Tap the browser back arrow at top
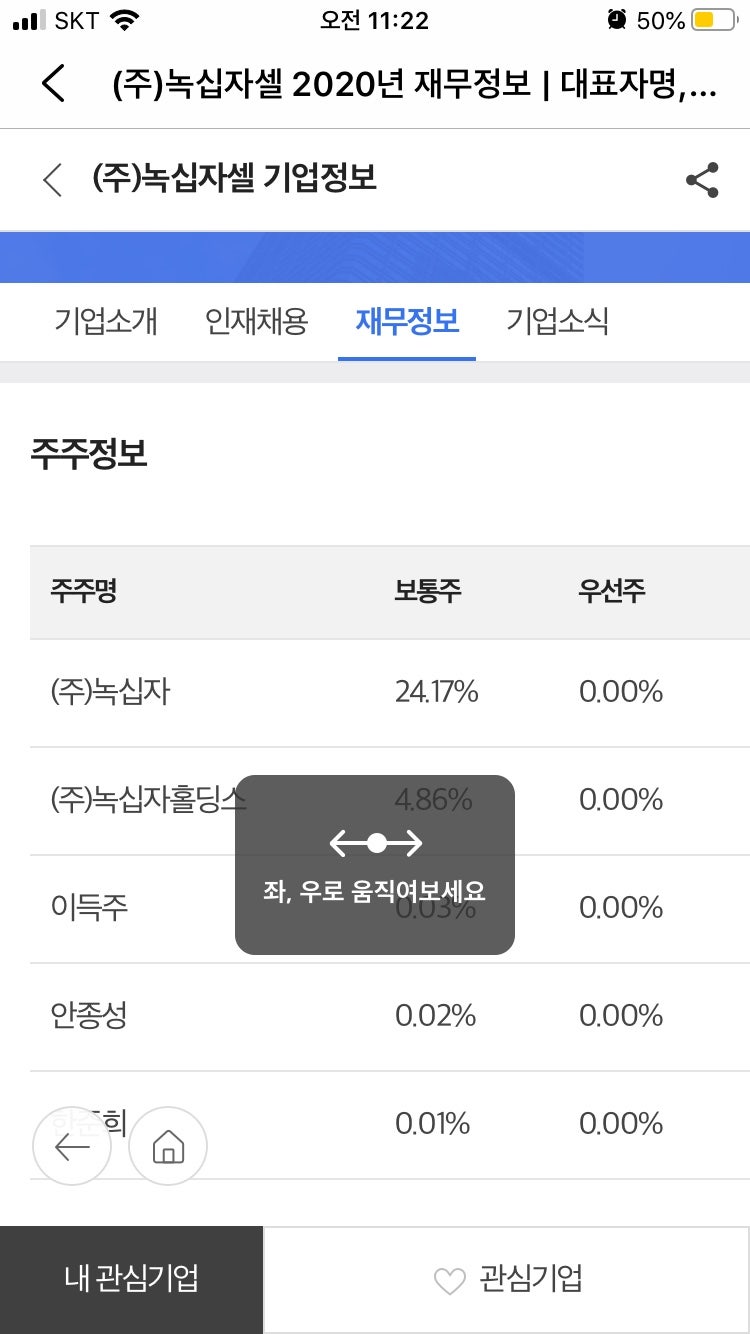This screenshot has height=1334, width=750. pos(54,83)
